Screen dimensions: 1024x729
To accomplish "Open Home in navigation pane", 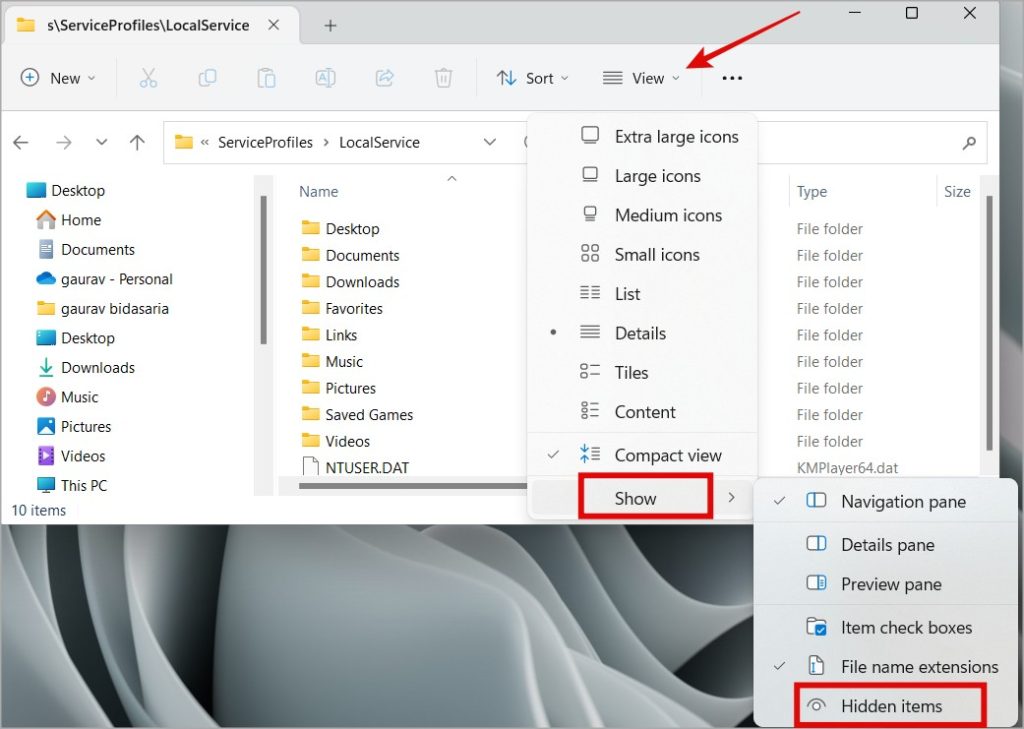I will point(69,220).
